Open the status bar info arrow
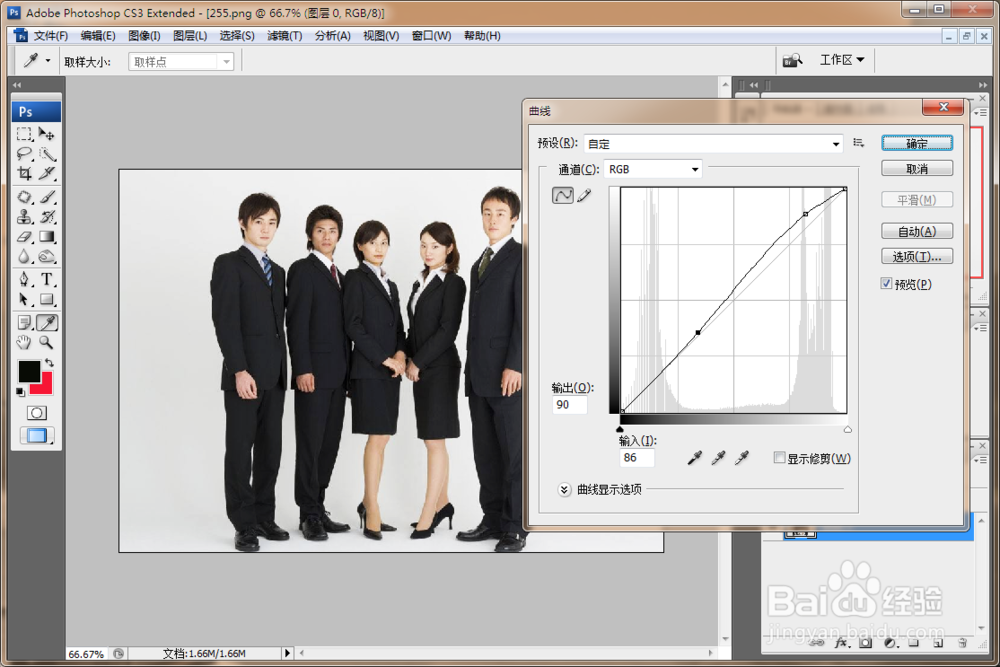This screenshot has height=667, width=1000. point(287,652)
